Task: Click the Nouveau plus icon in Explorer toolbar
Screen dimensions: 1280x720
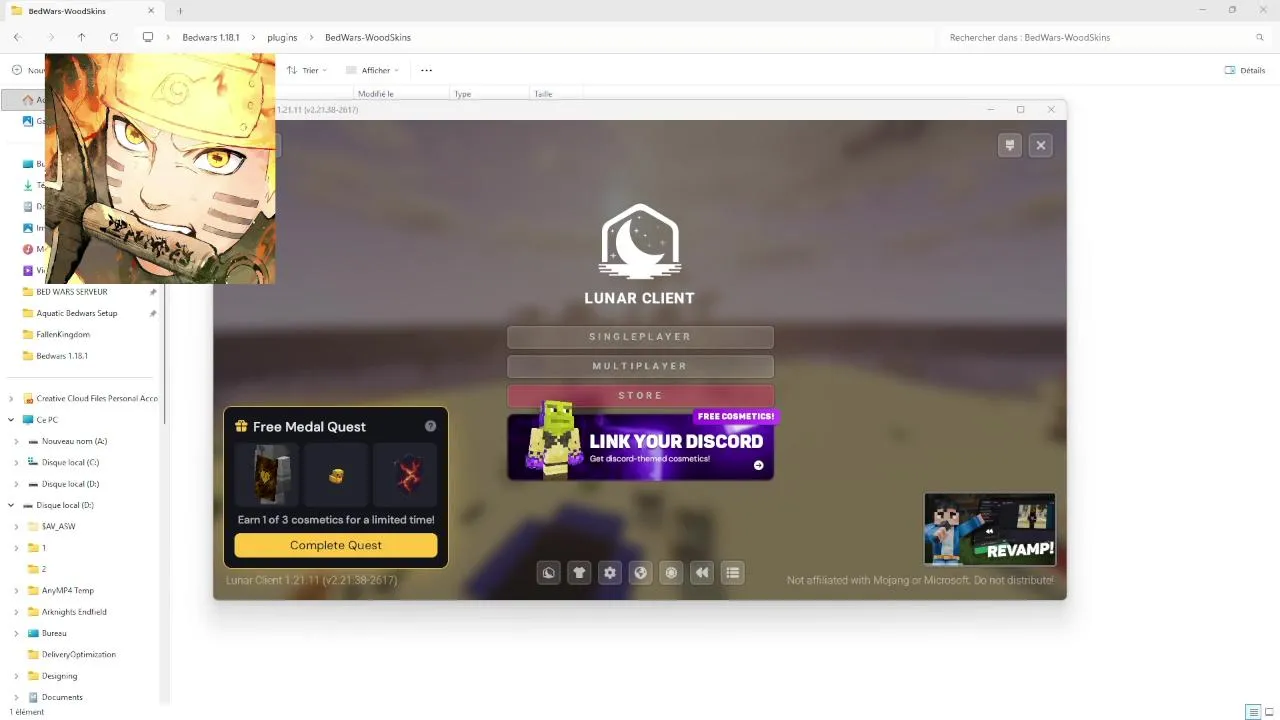Action: [17, 70]
